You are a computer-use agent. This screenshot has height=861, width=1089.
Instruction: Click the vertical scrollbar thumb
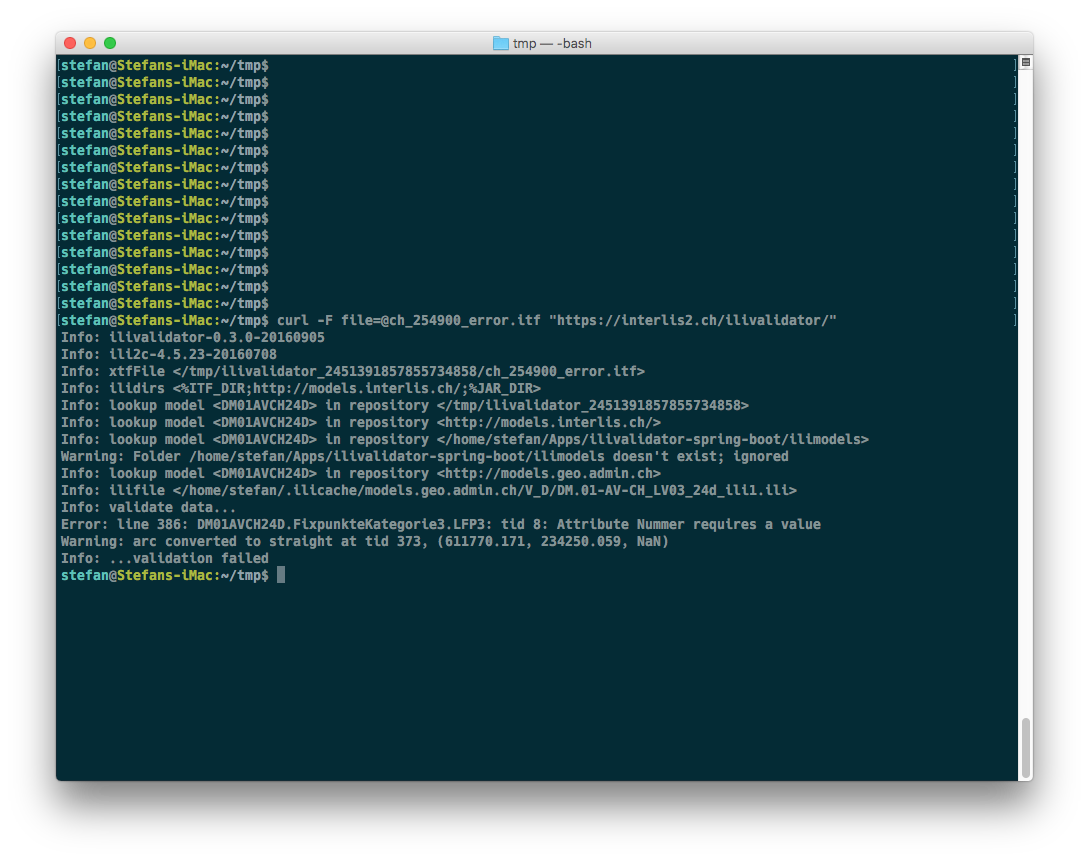[x=1025, y=749]
